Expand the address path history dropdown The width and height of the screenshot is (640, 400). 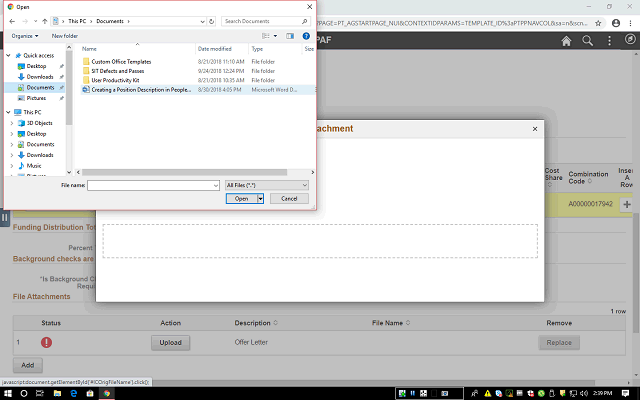click(x=202, y=21)
